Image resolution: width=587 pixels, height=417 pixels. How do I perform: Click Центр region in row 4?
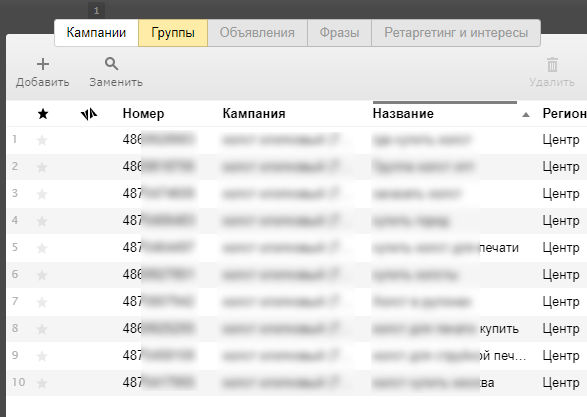coord(561,221)
